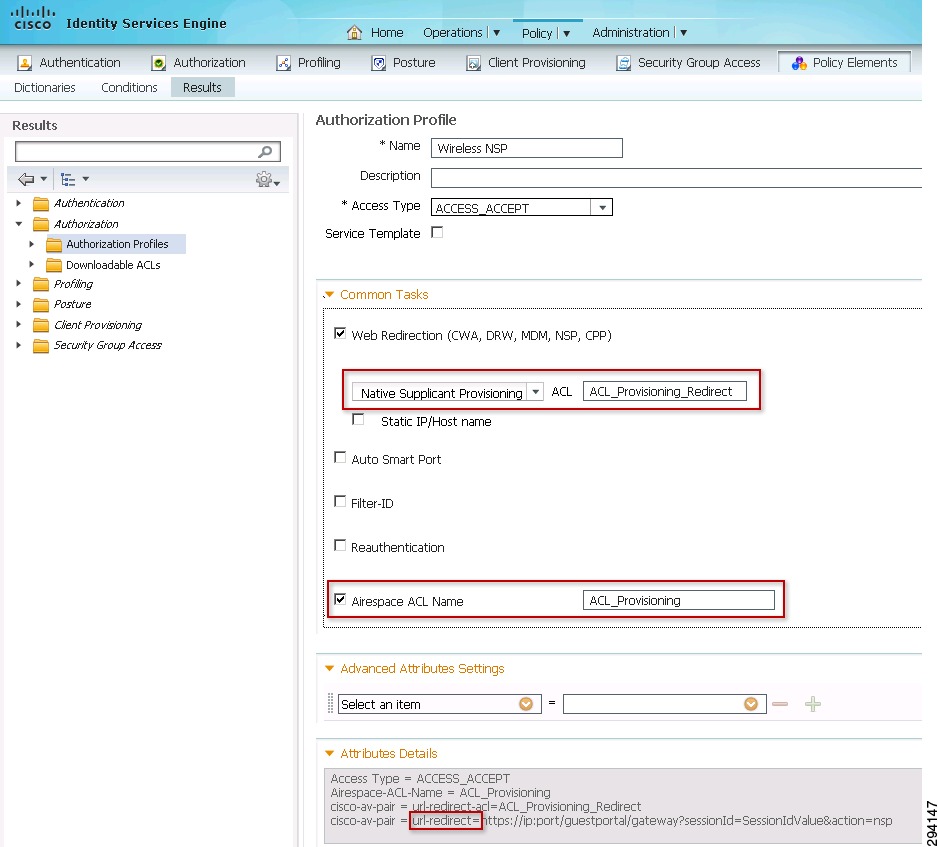Click the Client Provisioning folder icon

41,325
